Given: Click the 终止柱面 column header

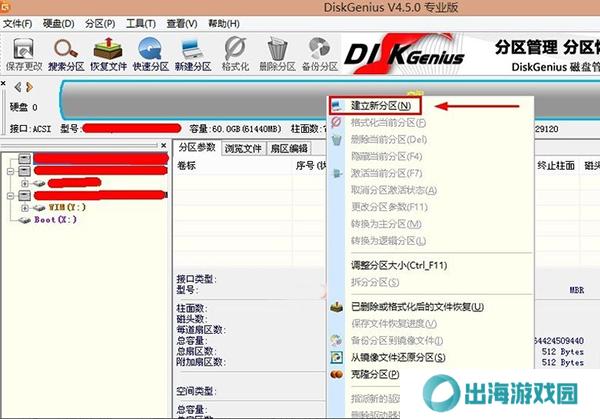Looking at the screenshot, I should (x=556, y=166).
